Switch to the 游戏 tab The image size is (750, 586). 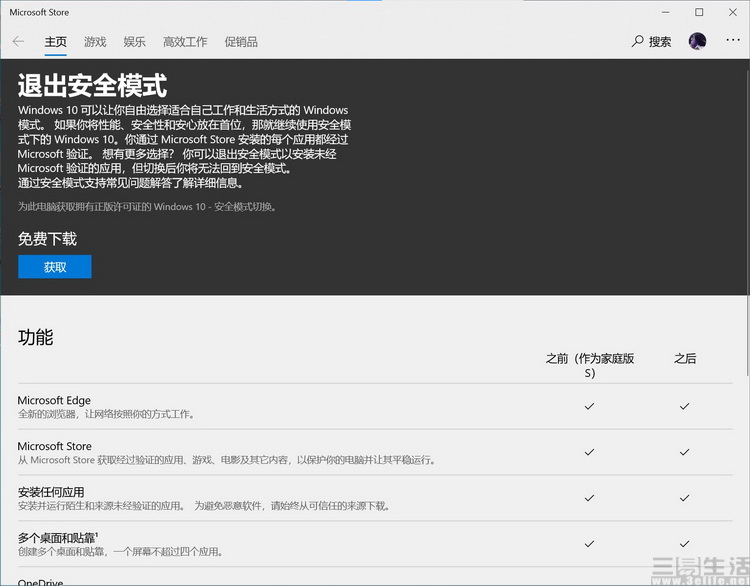[x=95, y=42]
